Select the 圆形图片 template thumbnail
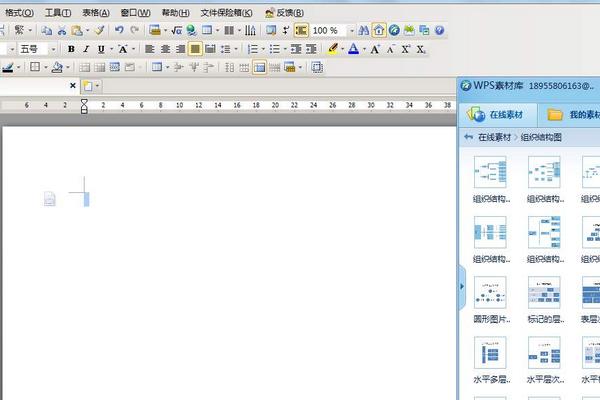600x400 pixels. tap(490, 293)
